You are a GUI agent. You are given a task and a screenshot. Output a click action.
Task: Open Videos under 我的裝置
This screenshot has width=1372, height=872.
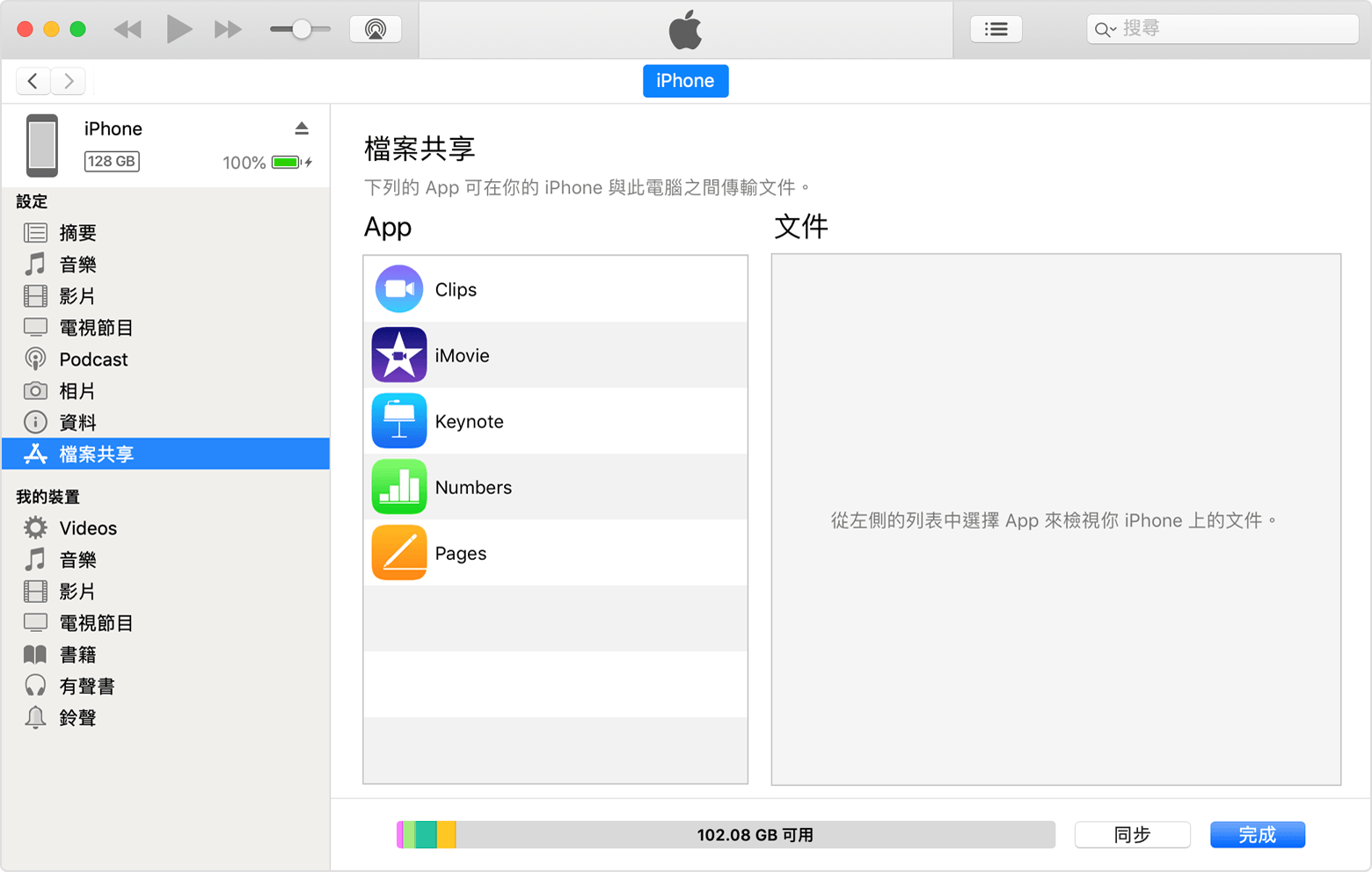165,528
